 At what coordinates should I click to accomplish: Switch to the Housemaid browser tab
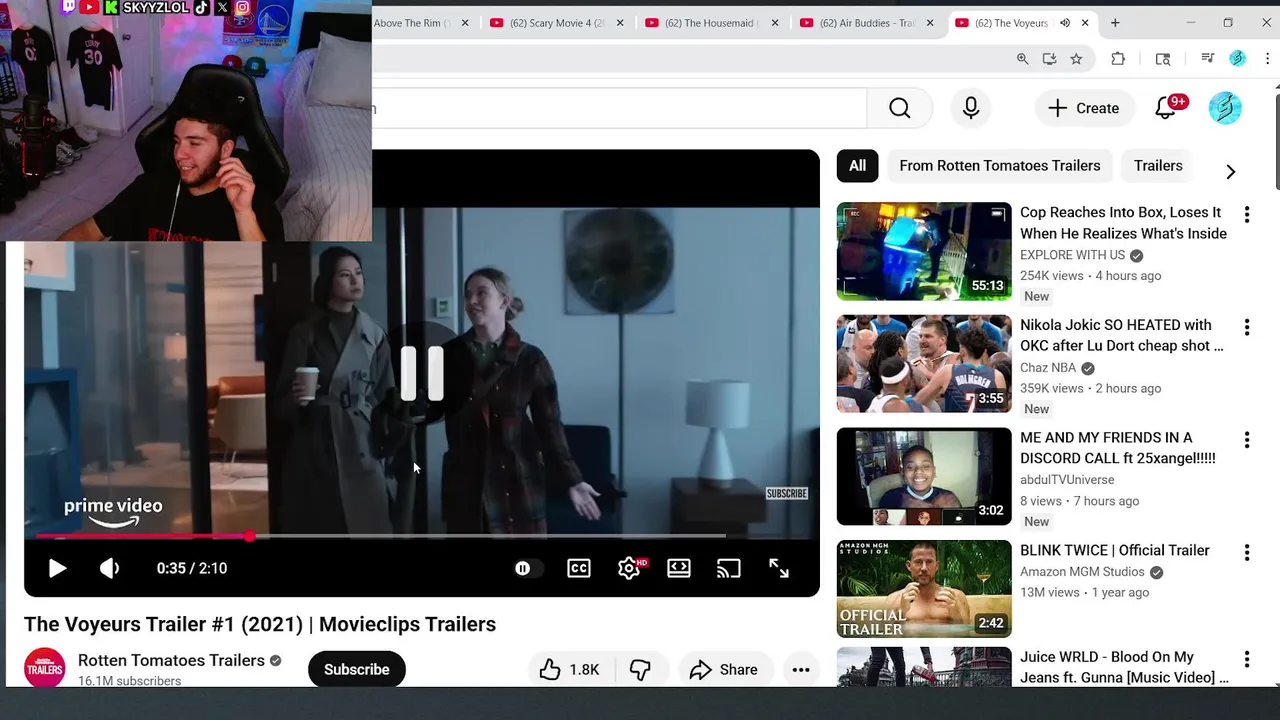(713, 23)
